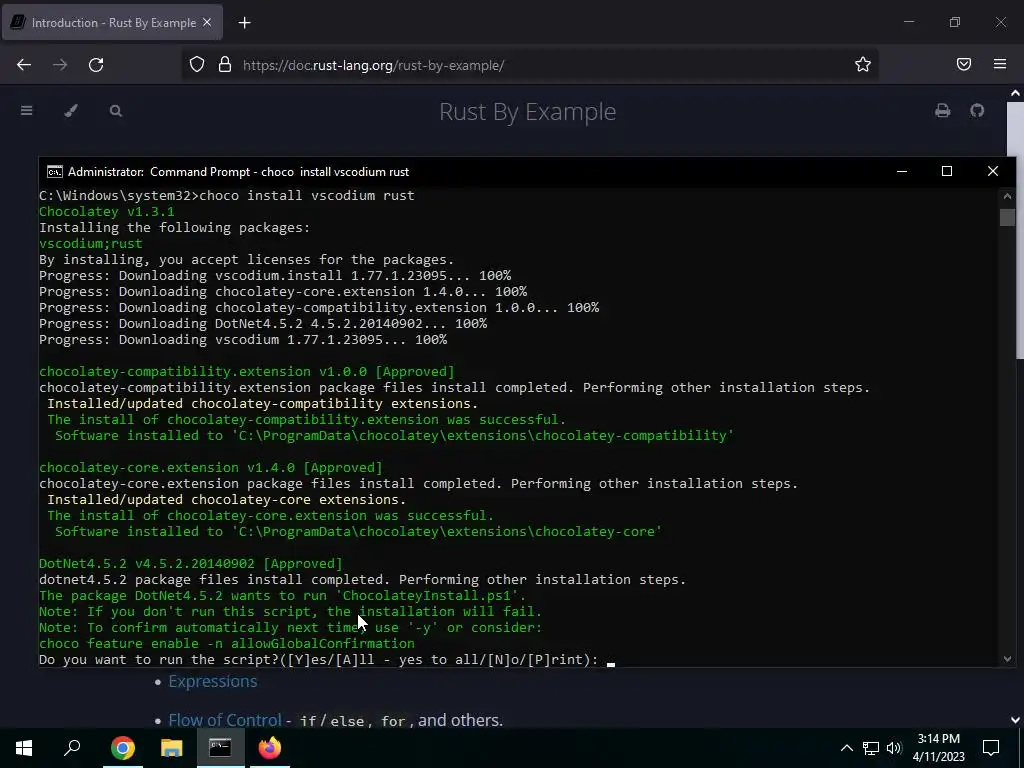Restore down the Firefox window
Viewport: 1024px width, 768px height.
click(955, 22)
